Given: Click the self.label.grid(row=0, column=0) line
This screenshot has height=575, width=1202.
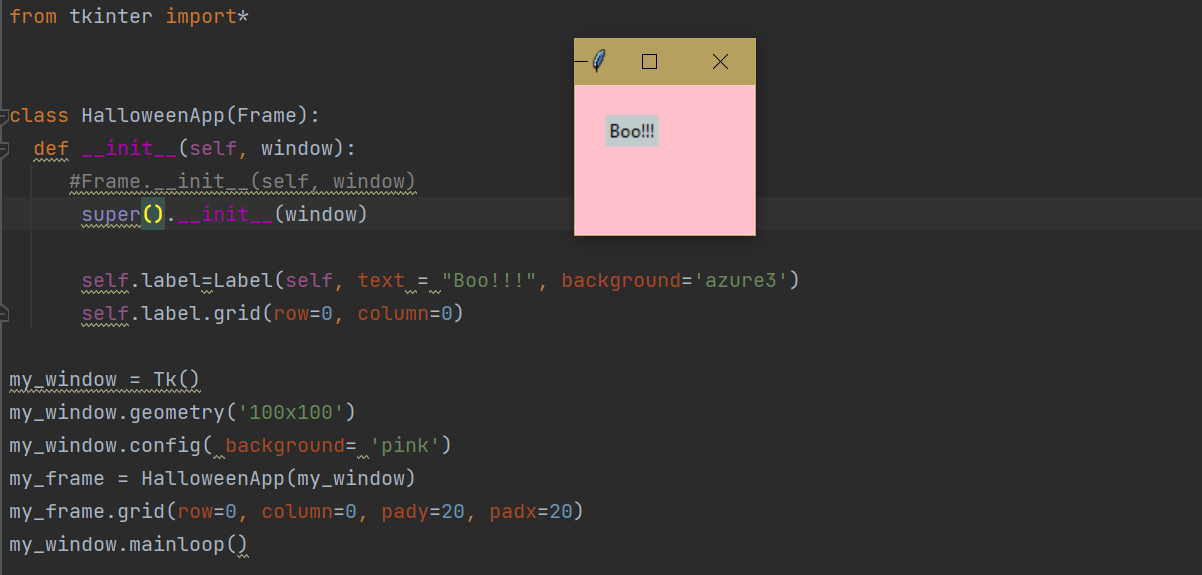Looking at the screenshot, I should tap(273, 314).
